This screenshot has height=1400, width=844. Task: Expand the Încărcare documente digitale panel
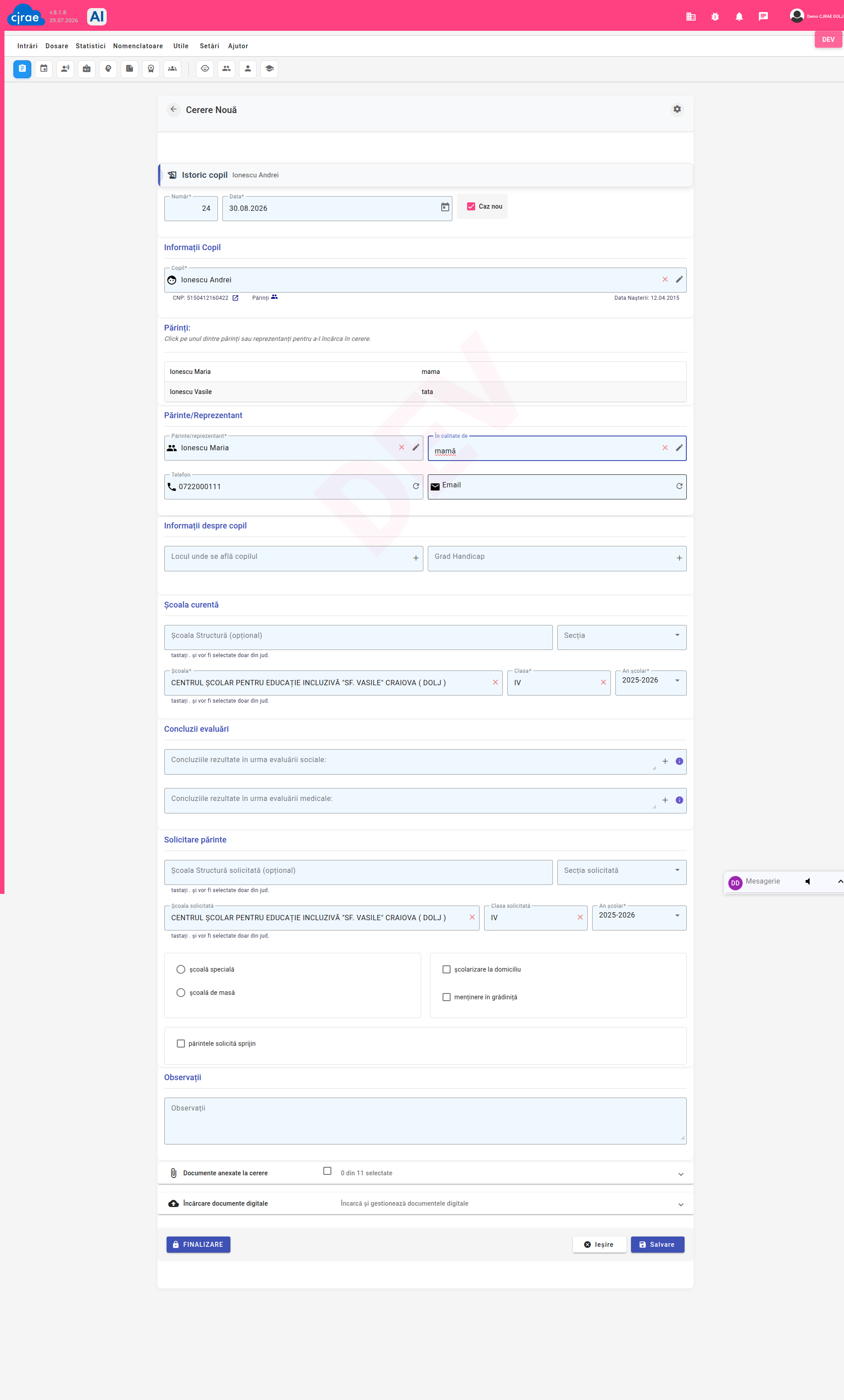coord(425,1203)
